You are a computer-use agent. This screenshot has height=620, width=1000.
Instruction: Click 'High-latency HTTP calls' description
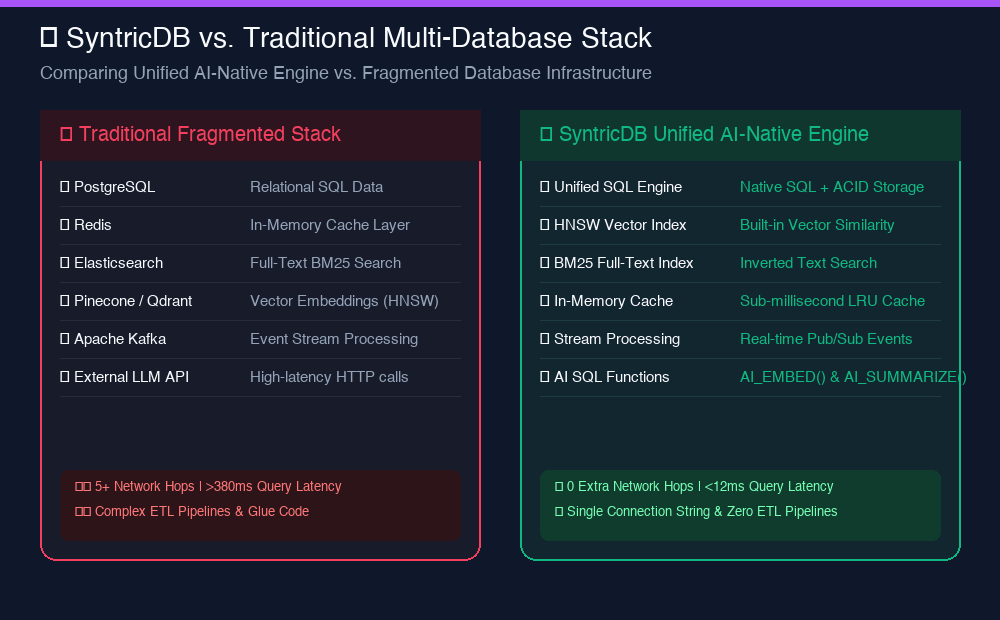[x=329, y=377]
